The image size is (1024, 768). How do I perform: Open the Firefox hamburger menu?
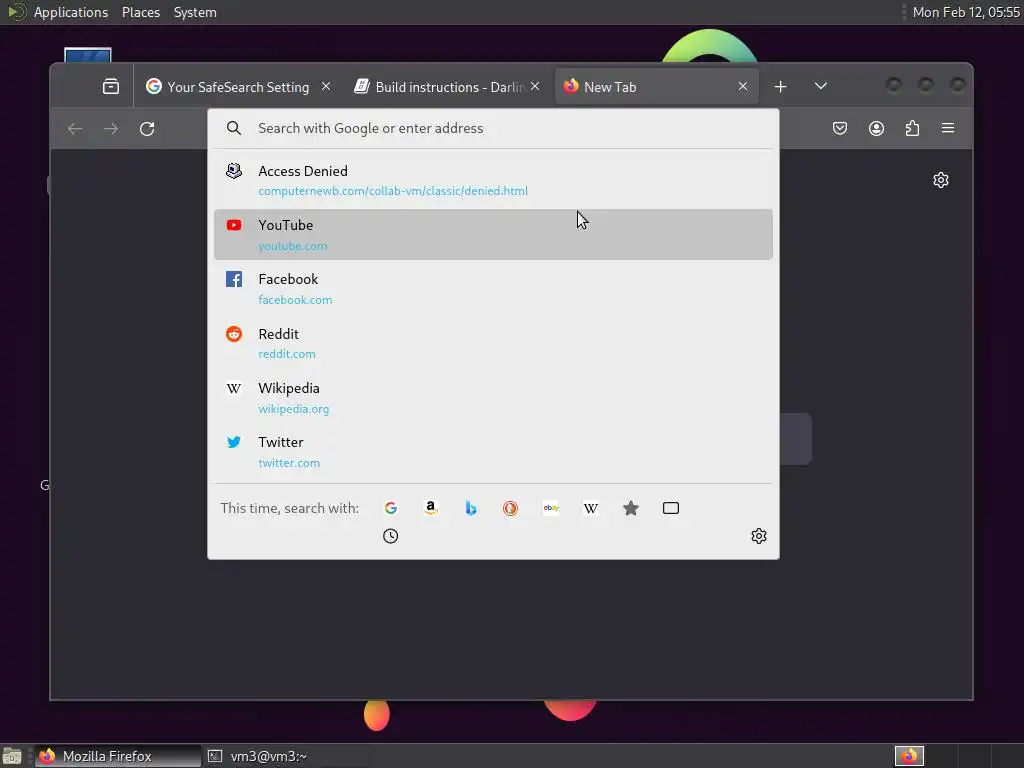[x=948, y=128]
